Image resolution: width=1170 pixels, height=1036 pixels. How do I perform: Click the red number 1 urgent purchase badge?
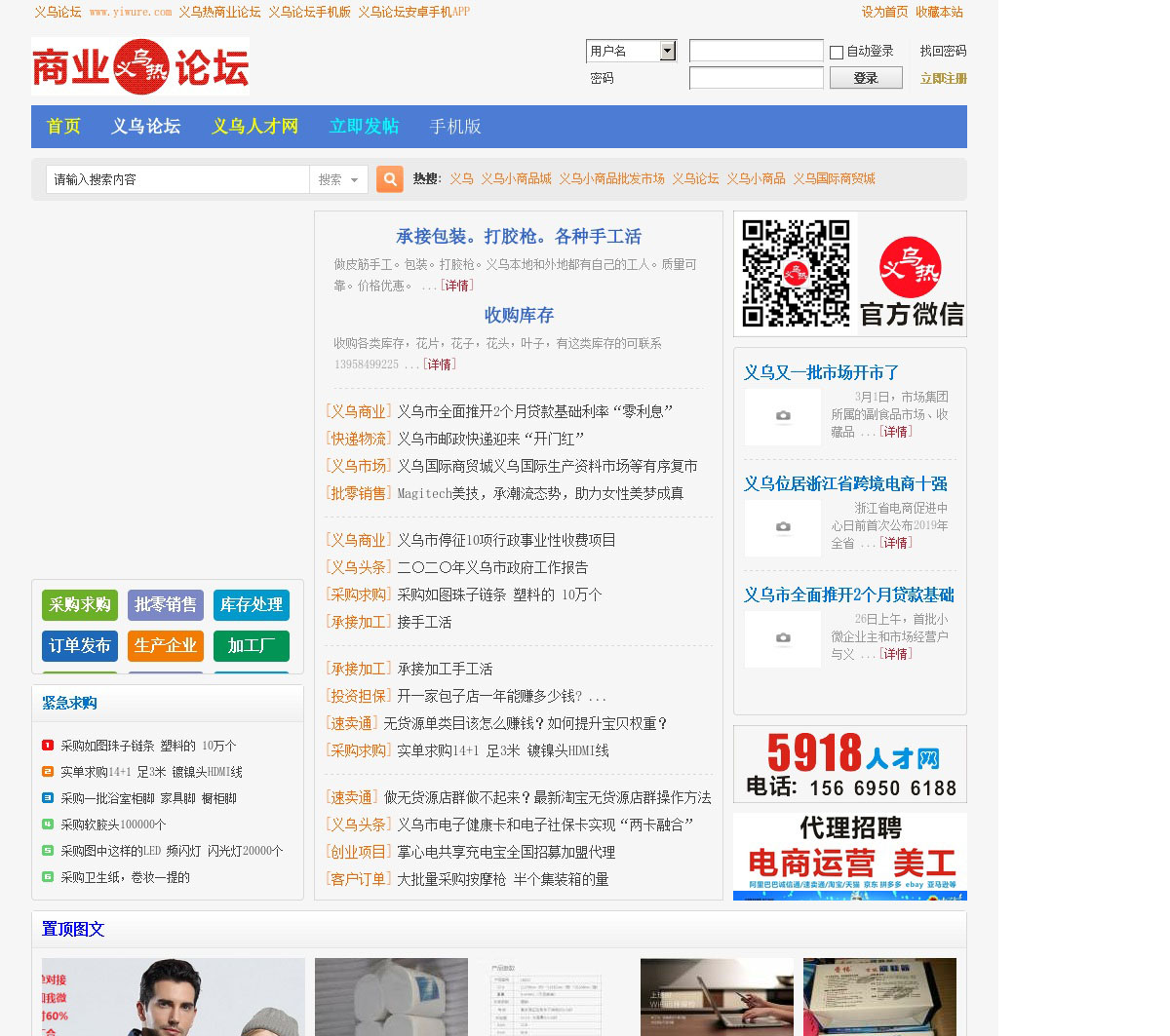click(x=48, y=746)
